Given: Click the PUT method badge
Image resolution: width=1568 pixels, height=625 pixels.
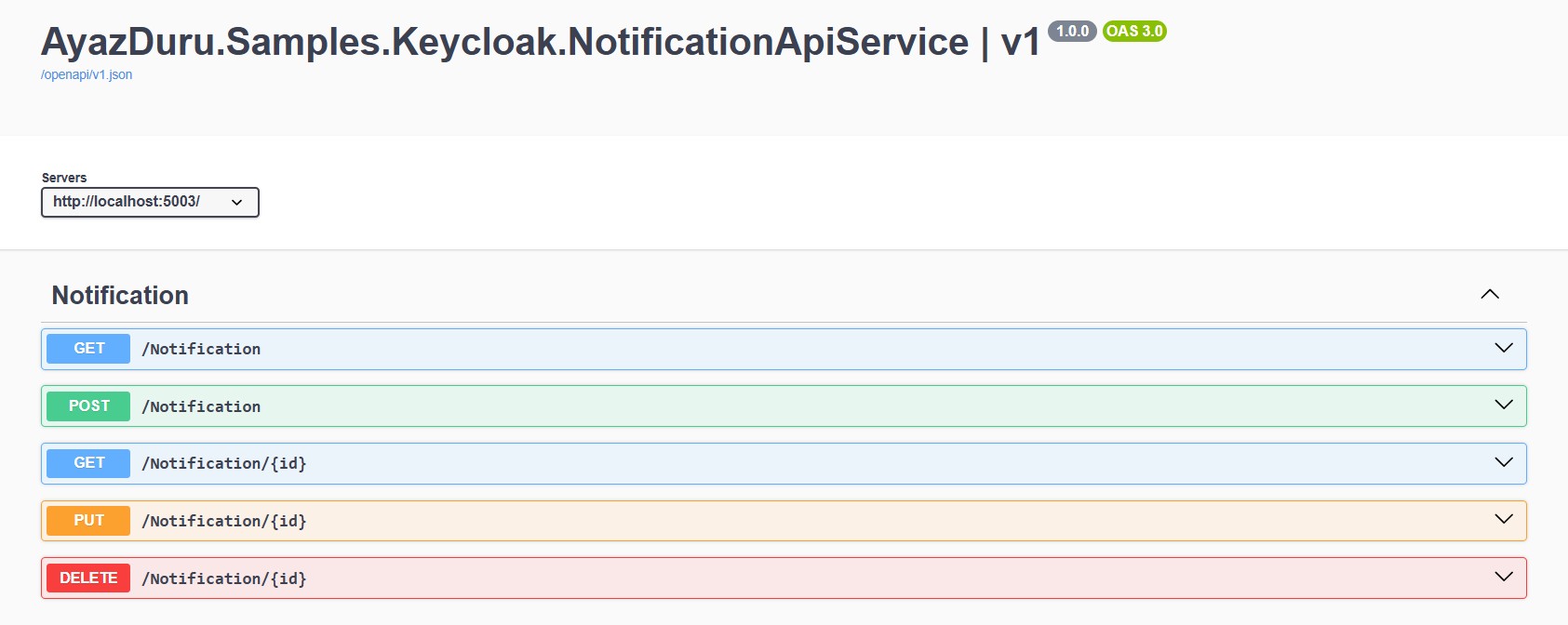Looking at the screenshot, I should (x=88, y=521).
